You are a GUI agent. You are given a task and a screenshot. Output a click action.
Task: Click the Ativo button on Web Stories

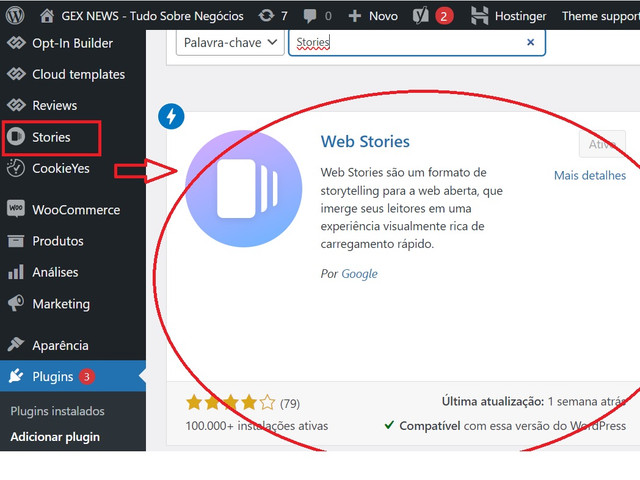click(602, 144)
